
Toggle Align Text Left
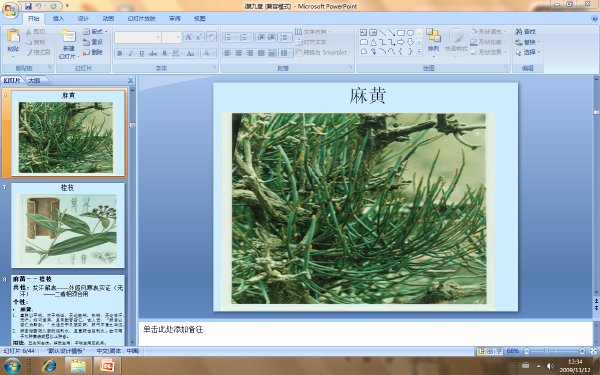[228, 53]
